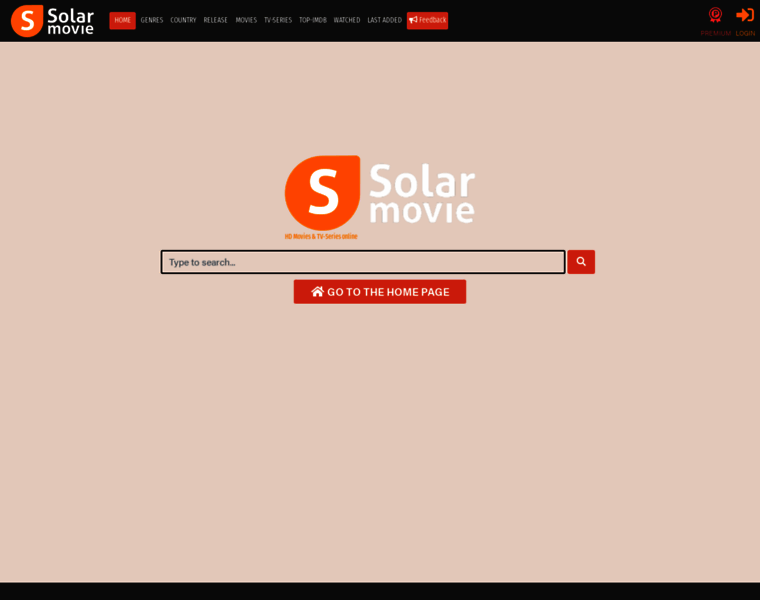
Task: Open the Top-IMDB list
Action: (x=313, y=20)
